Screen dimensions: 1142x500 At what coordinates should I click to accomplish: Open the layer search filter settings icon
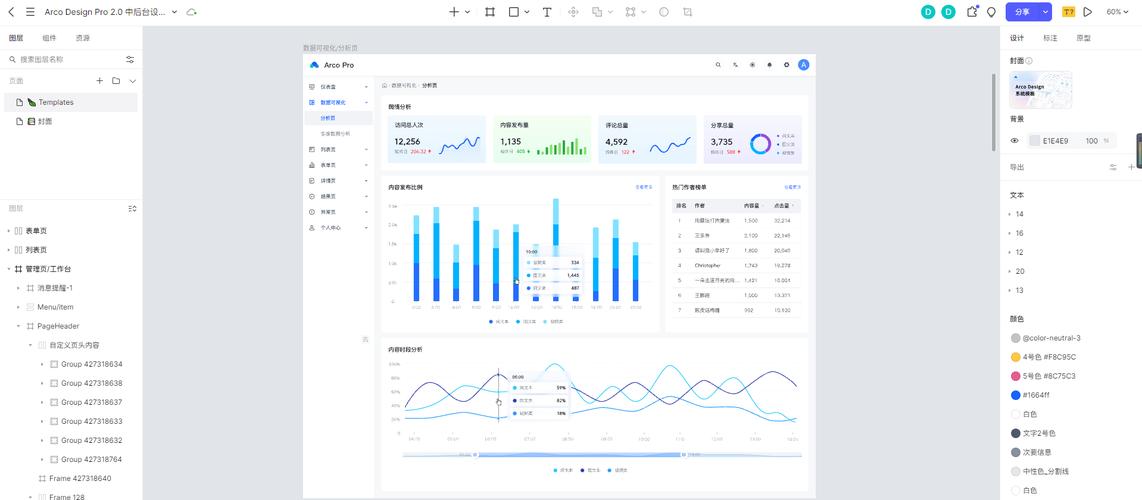pyautogui.click(x=130, y=60)
